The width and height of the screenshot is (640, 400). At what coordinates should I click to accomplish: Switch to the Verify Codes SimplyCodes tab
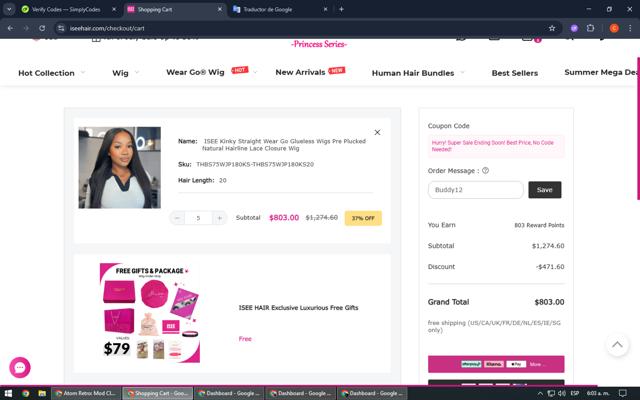pos(66,9)
